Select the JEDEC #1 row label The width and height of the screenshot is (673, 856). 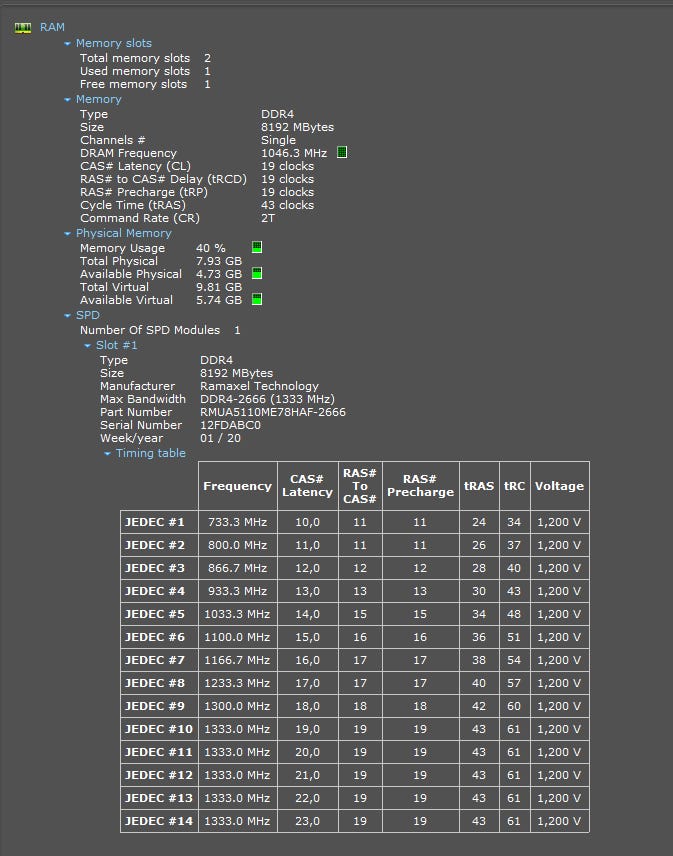(x=155, y=523)
